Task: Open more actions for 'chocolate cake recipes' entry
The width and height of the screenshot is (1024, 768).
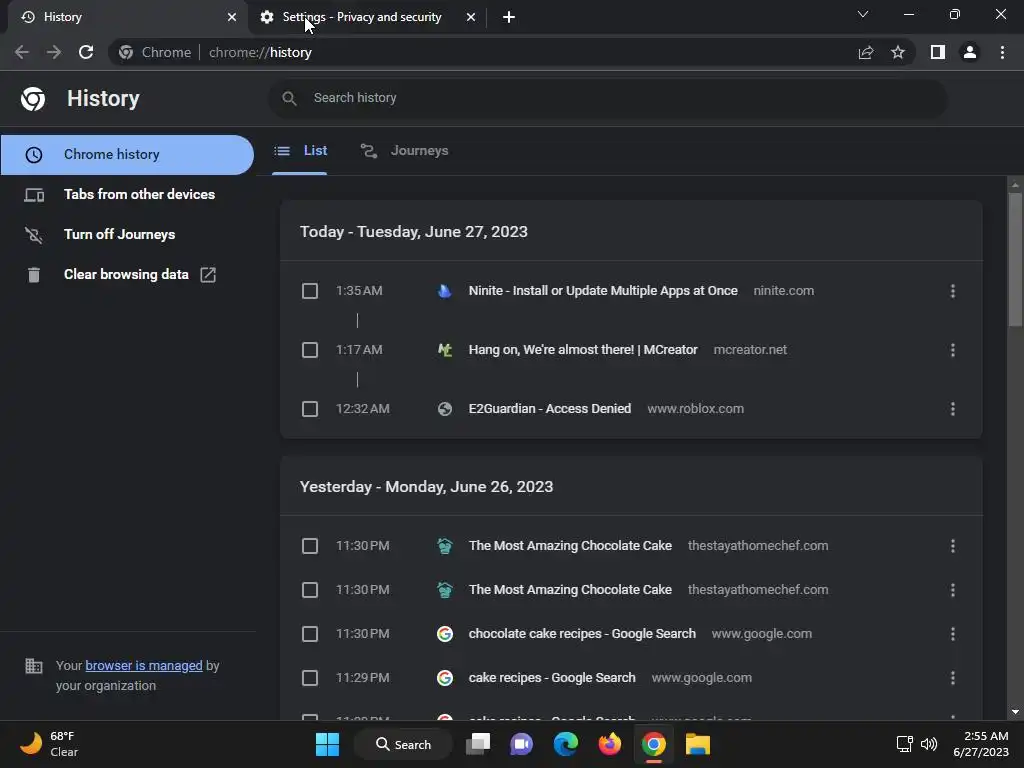Action: tap(953, 634)
